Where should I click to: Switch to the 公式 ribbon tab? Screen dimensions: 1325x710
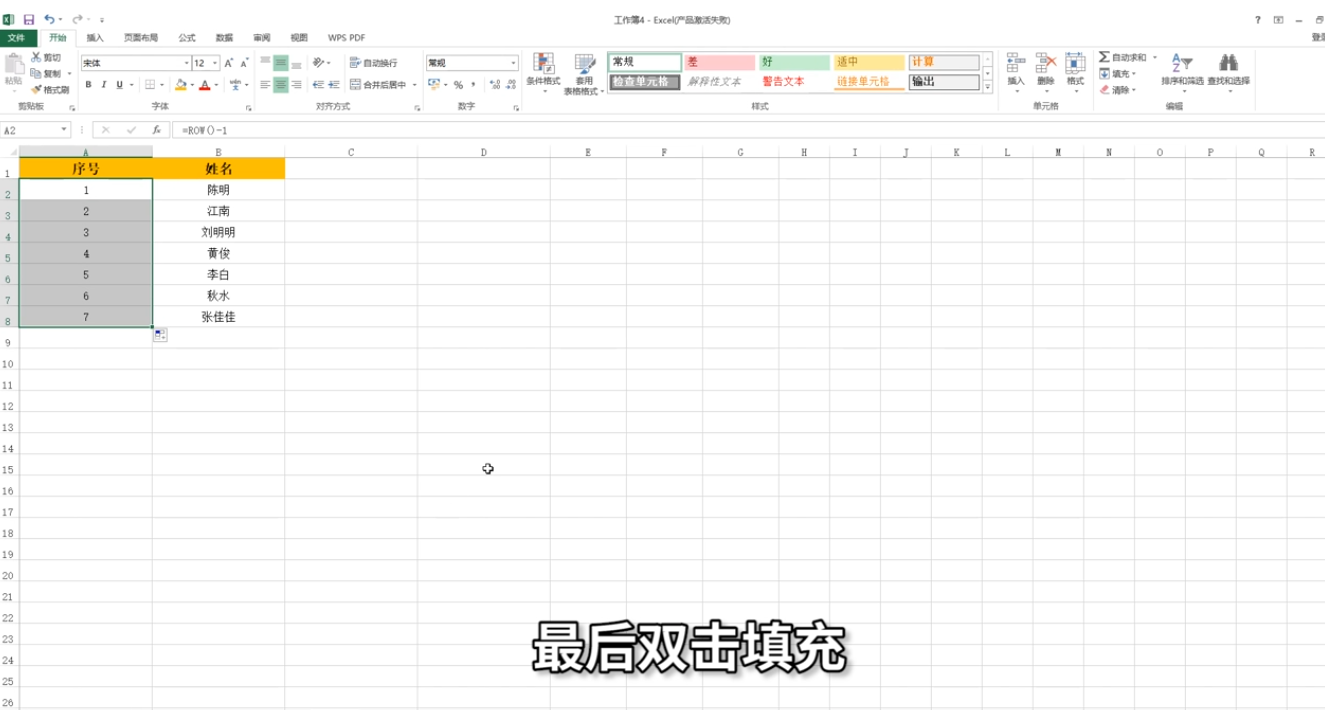(187, 37)
